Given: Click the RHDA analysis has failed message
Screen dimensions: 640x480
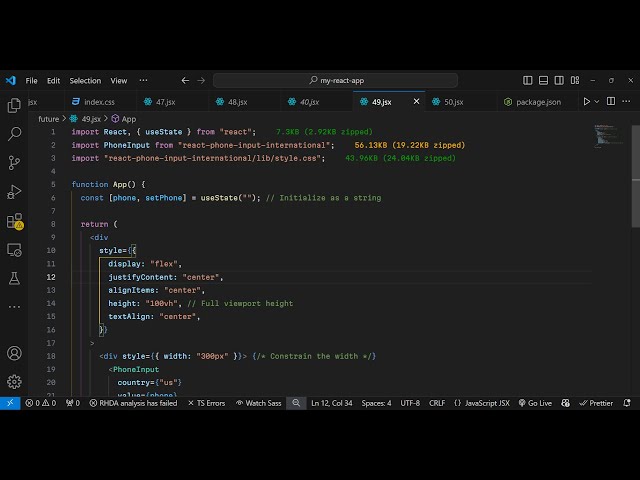Looking at the screenshot, I should tap(132, 403).
